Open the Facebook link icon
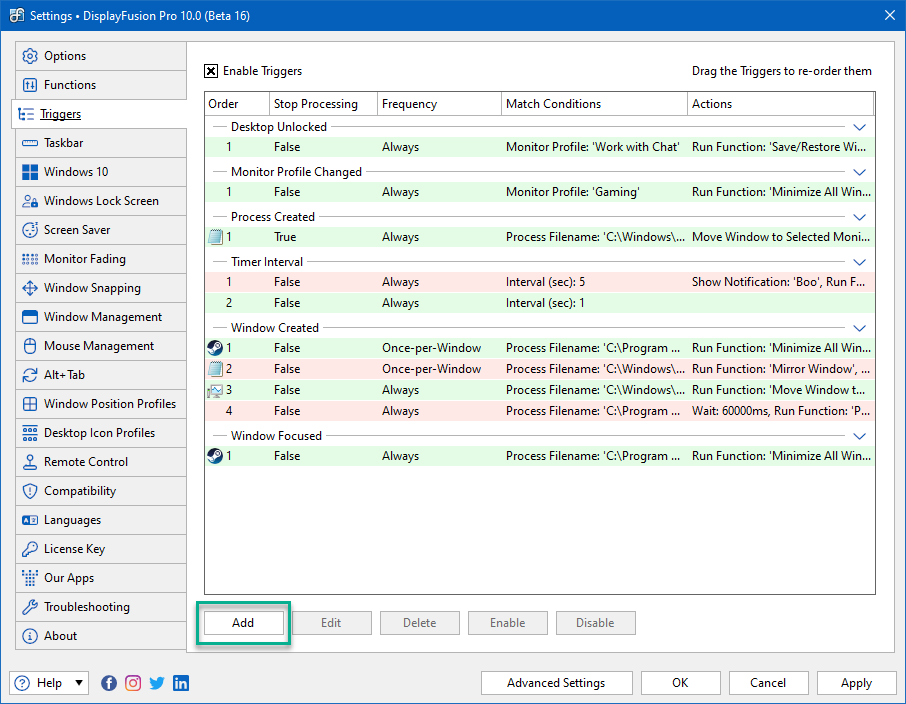The image size is (906, 704). 109,683
